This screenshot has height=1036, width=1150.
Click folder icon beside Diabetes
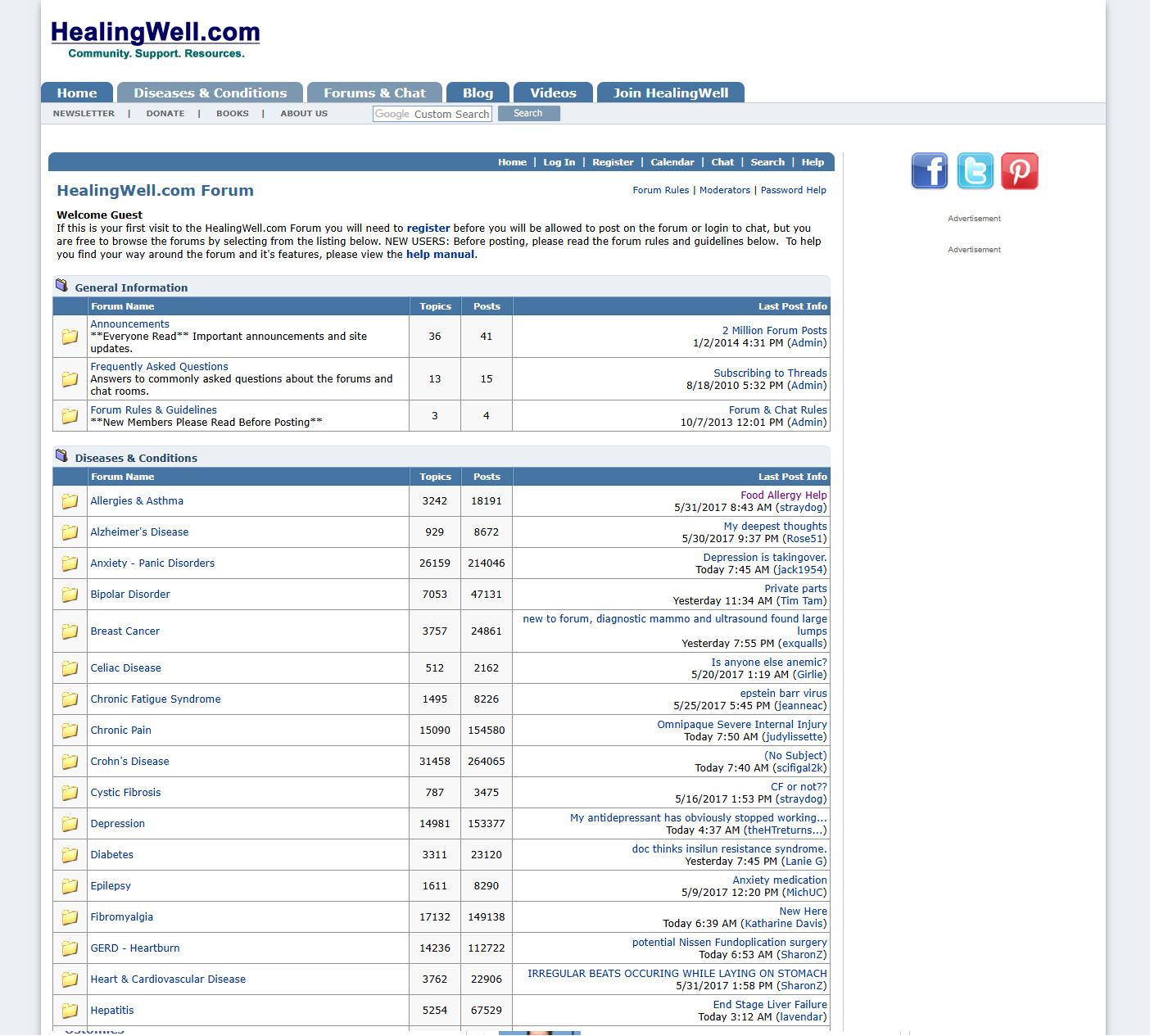click(70, 855)
